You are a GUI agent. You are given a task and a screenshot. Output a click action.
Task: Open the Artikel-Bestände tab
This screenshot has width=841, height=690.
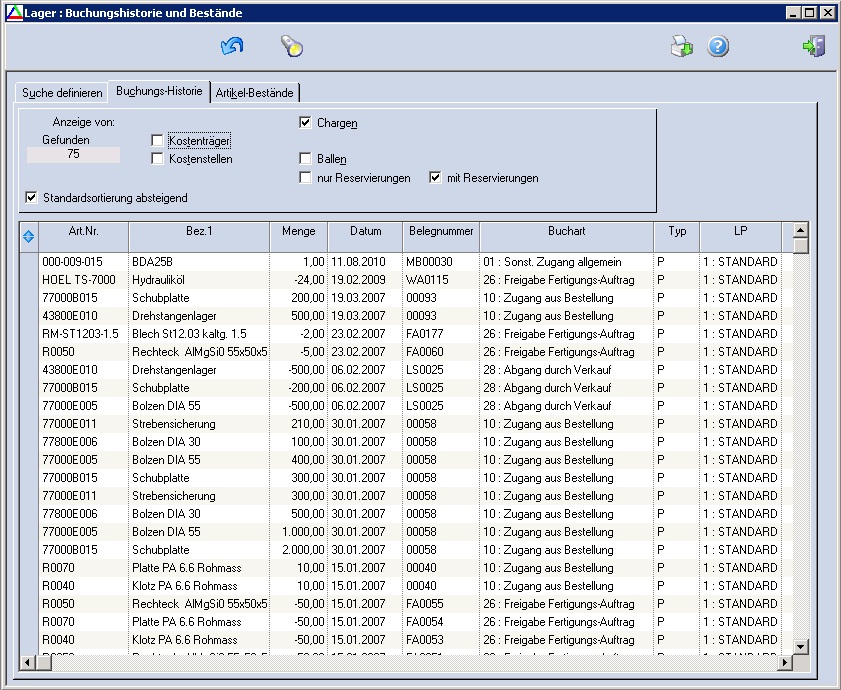255,93
